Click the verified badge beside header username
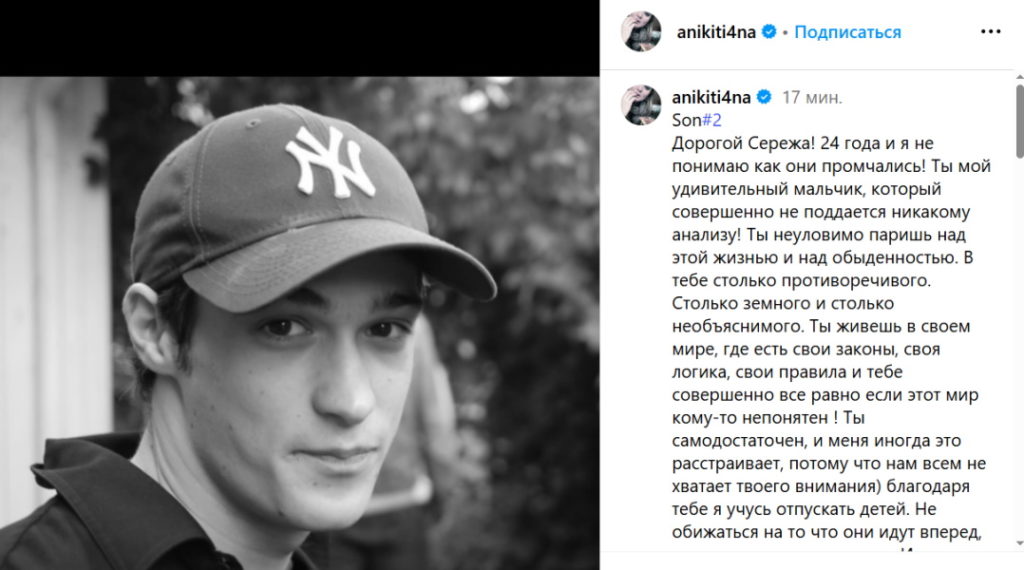The image size is (1024, 570). coord(769,31)
